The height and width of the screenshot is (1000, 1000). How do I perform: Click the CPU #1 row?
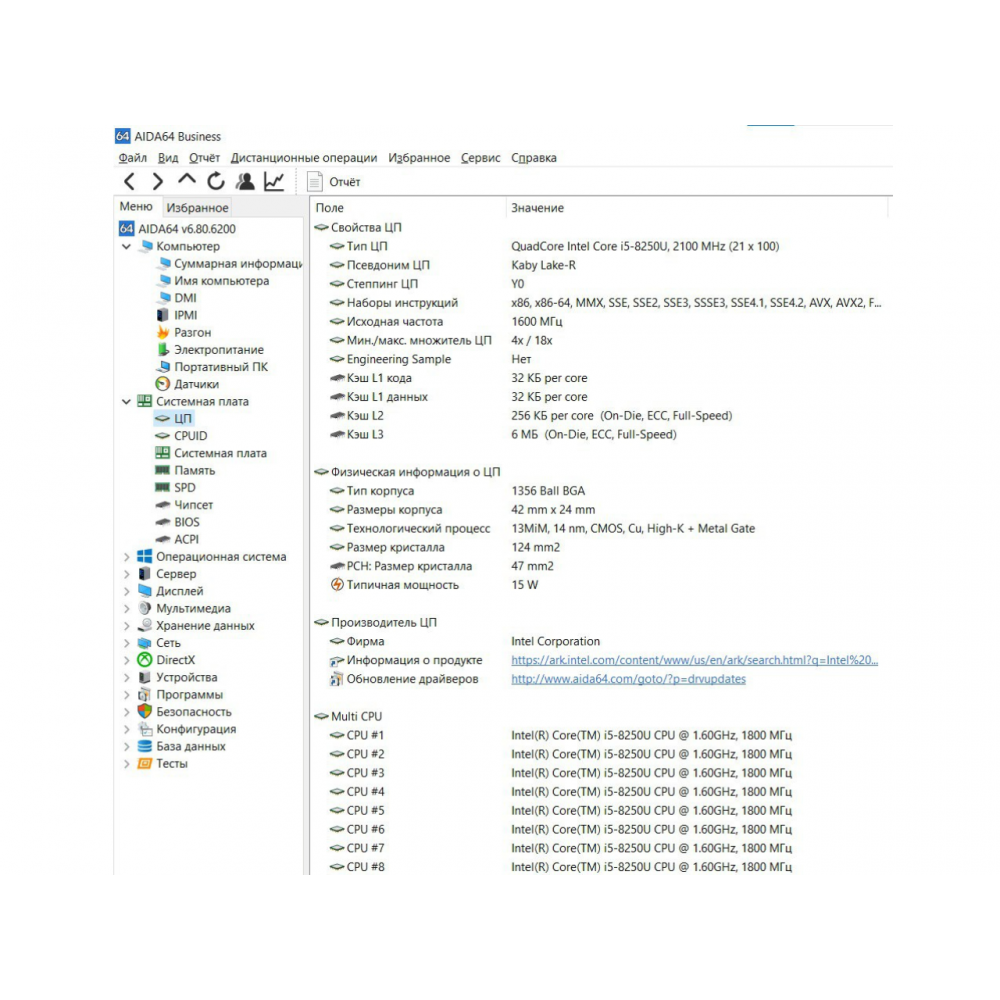(x=561, y=735)
